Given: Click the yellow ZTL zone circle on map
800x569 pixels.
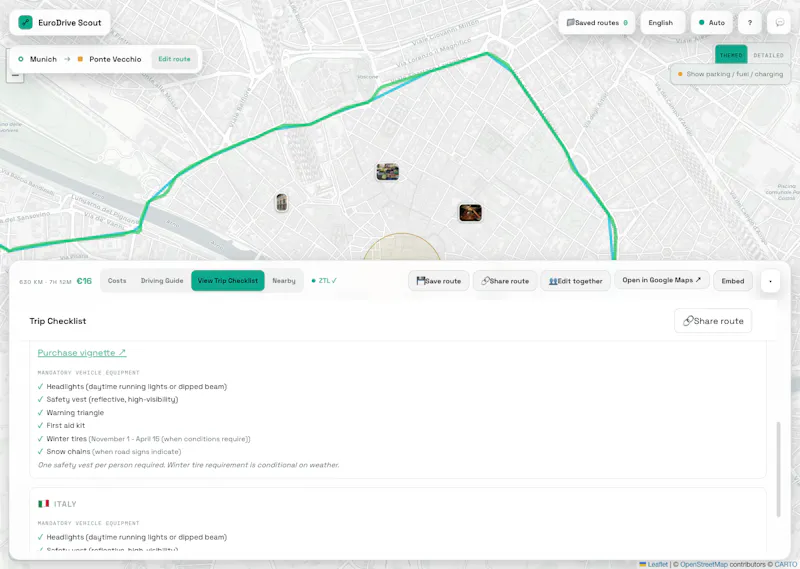Looking at the screenshot, I should click(x=402, y=248).
